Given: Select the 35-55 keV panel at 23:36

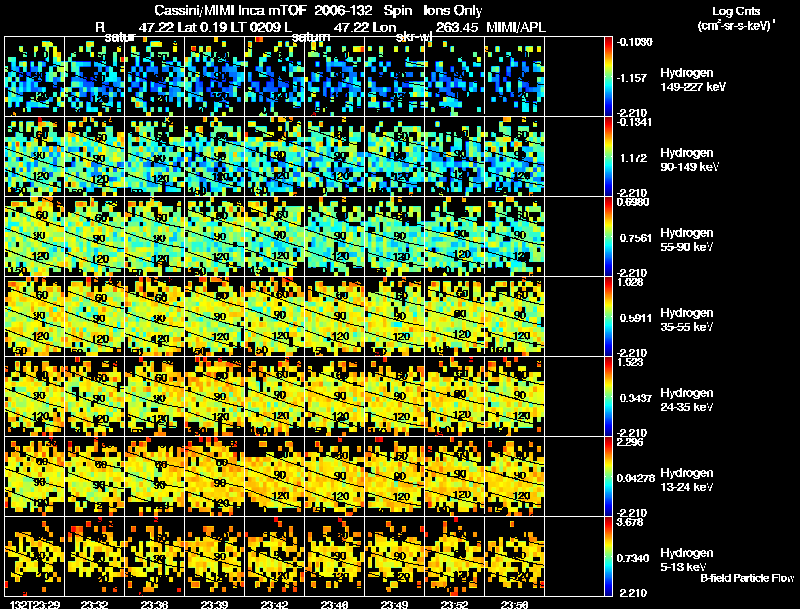Looking at the screenshot, I should (x=155, y=317).
